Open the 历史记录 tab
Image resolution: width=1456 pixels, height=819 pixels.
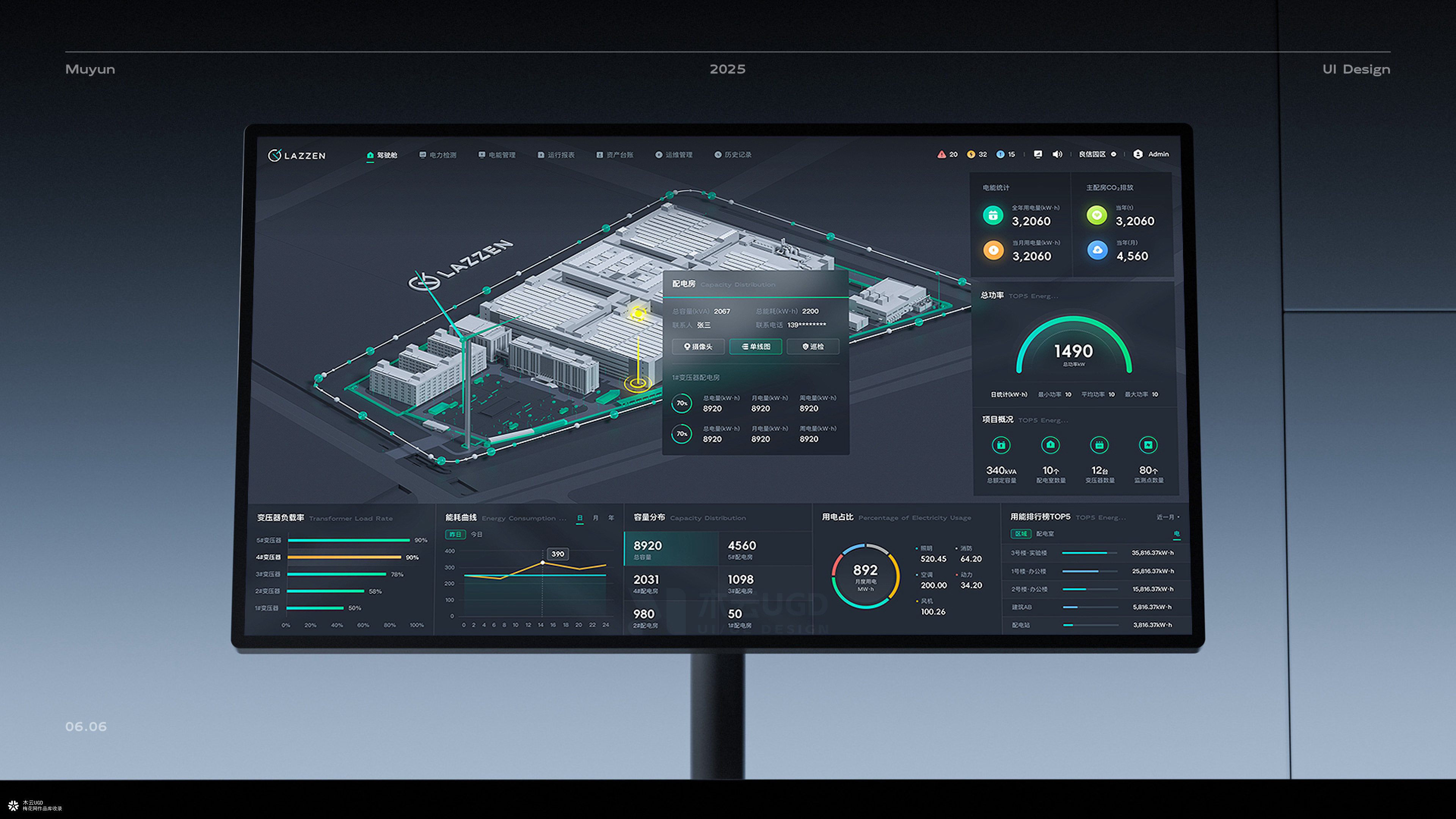(733, 155)
